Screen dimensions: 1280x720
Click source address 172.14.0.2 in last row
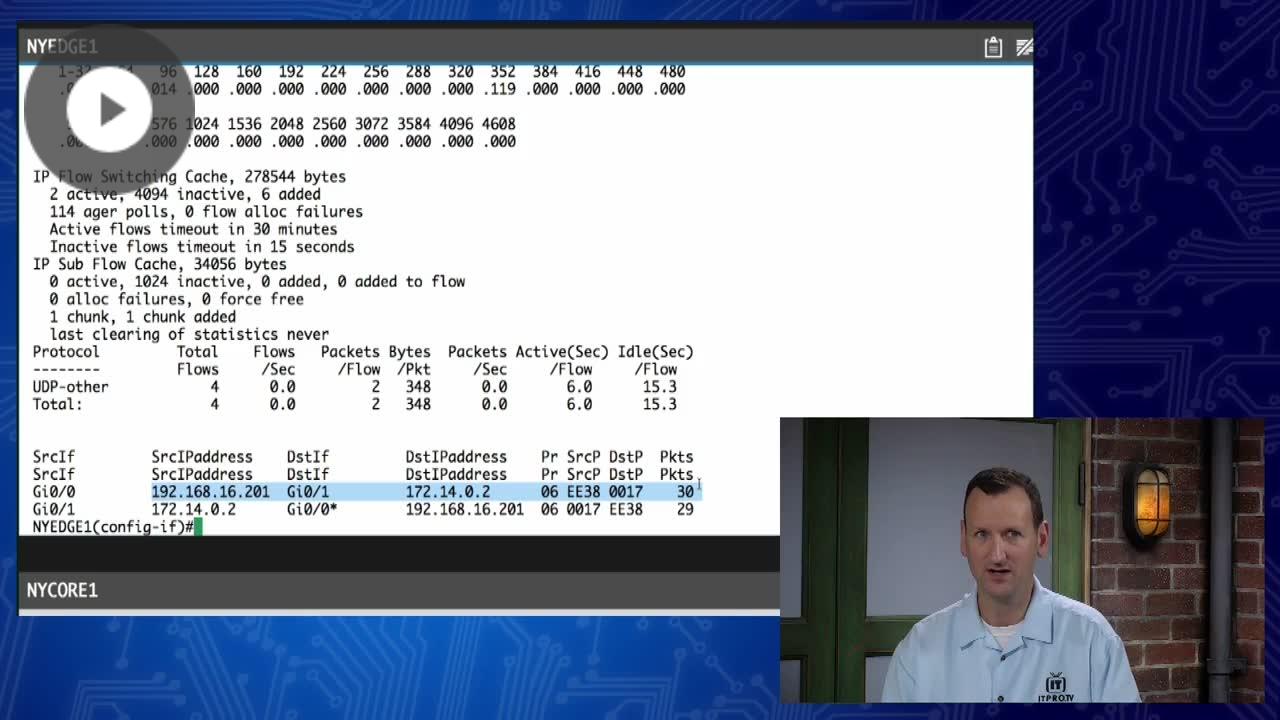pos(194,509)
